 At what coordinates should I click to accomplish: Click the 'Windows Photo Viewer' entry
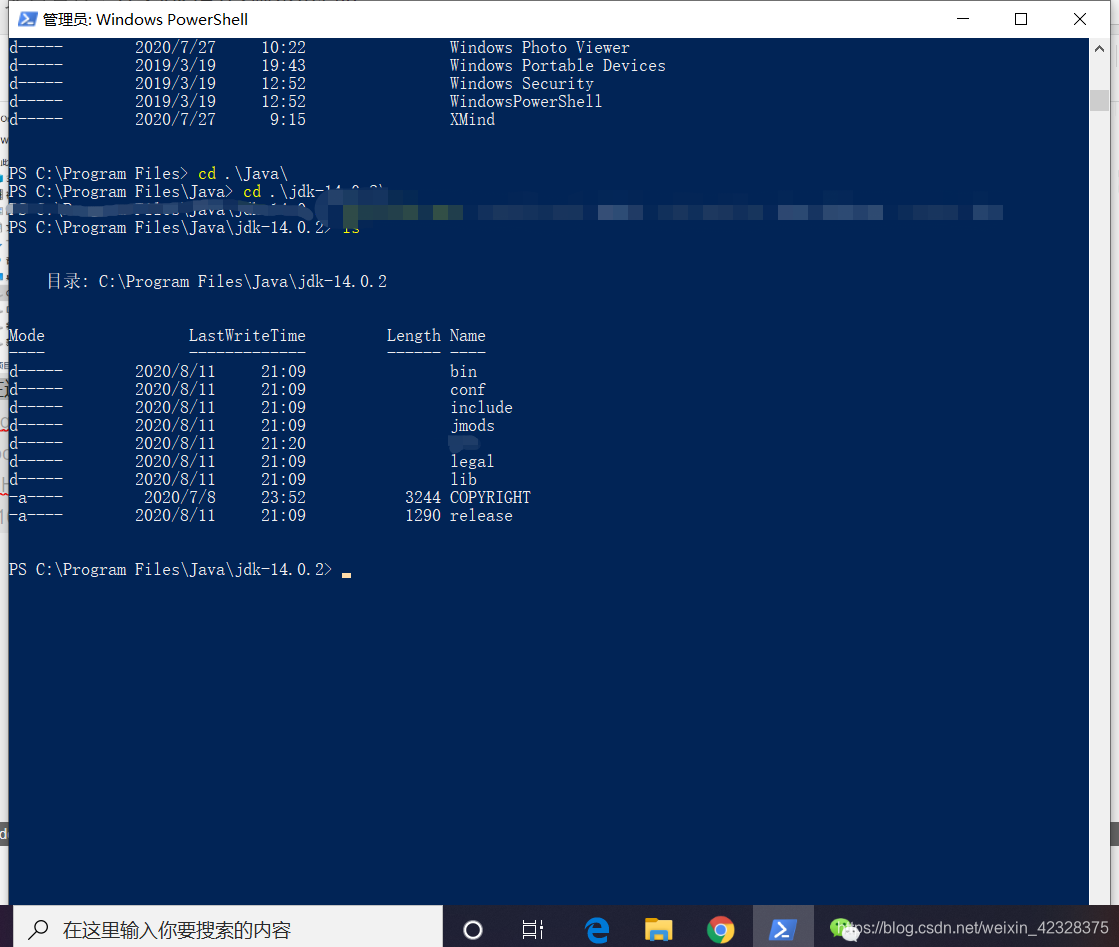tap(540, 48)
